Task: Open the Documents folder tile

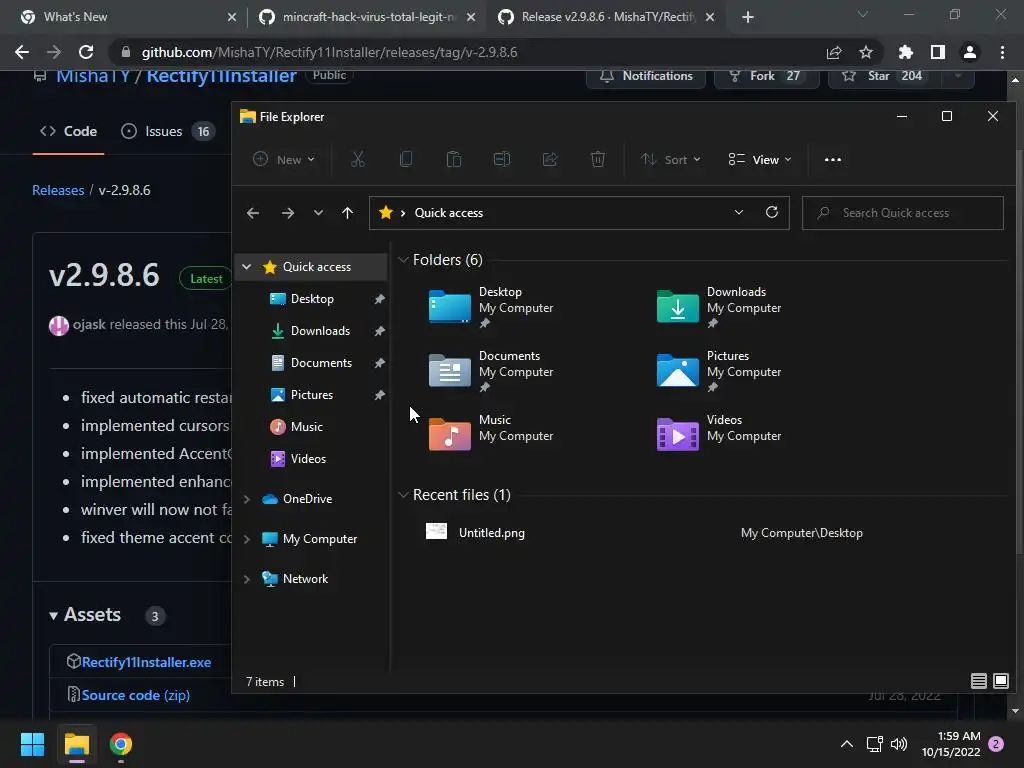Action: pyautogui.click(x=491, y=371)
